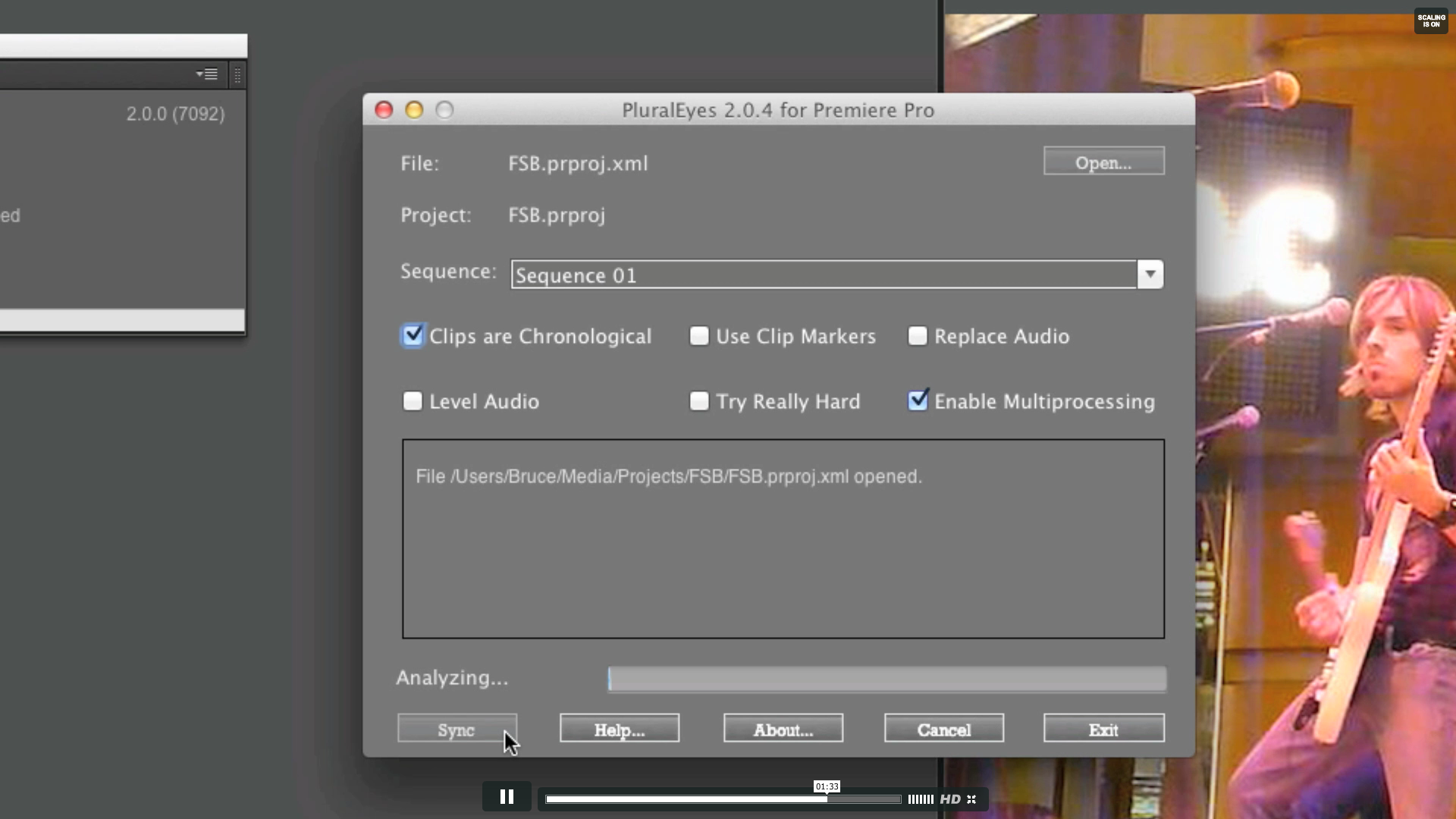Click version text 2.0.0 (7092)
The width and height of the screenshot is (1456, 819).
coord(175,114)
